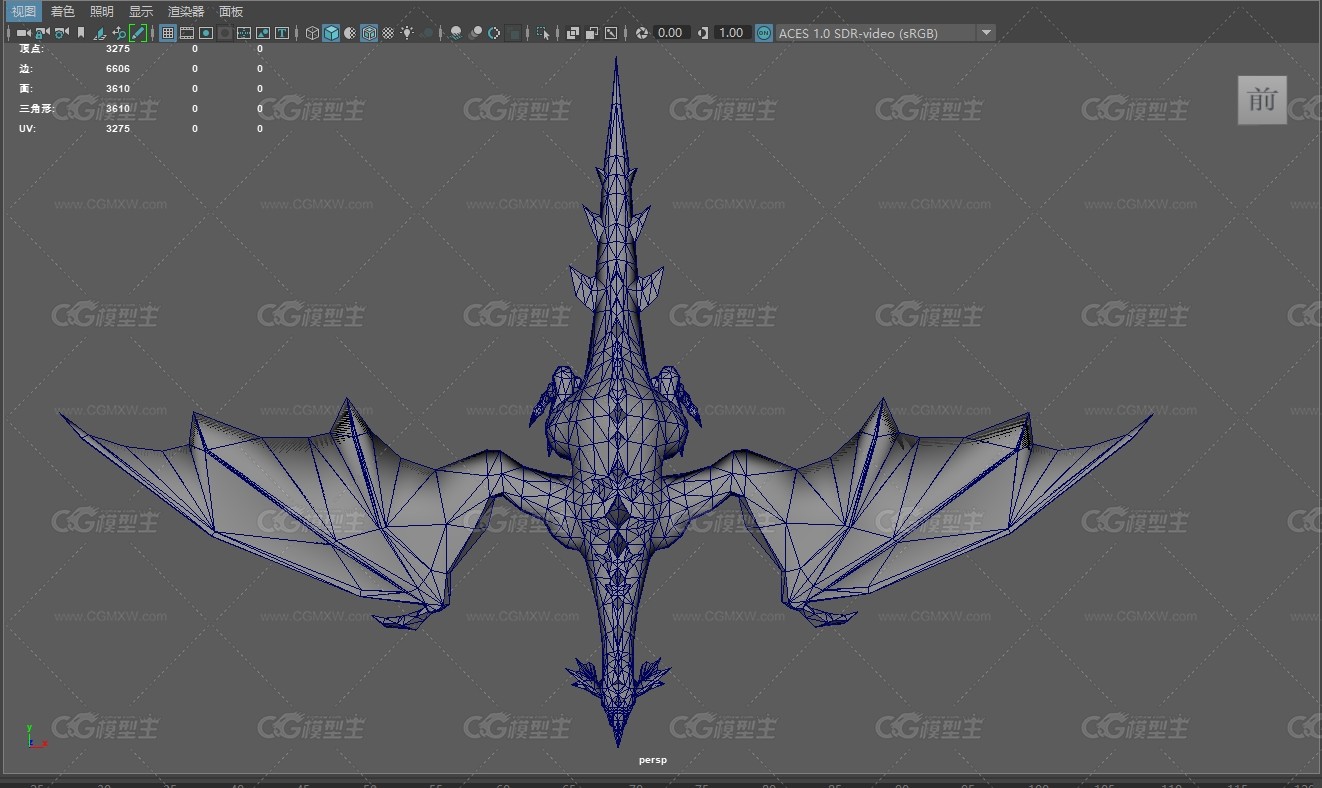The width and height of the screenshot is (1322, 788).
Task: Toggle the View Transform ON button
Action: point(764,33)
